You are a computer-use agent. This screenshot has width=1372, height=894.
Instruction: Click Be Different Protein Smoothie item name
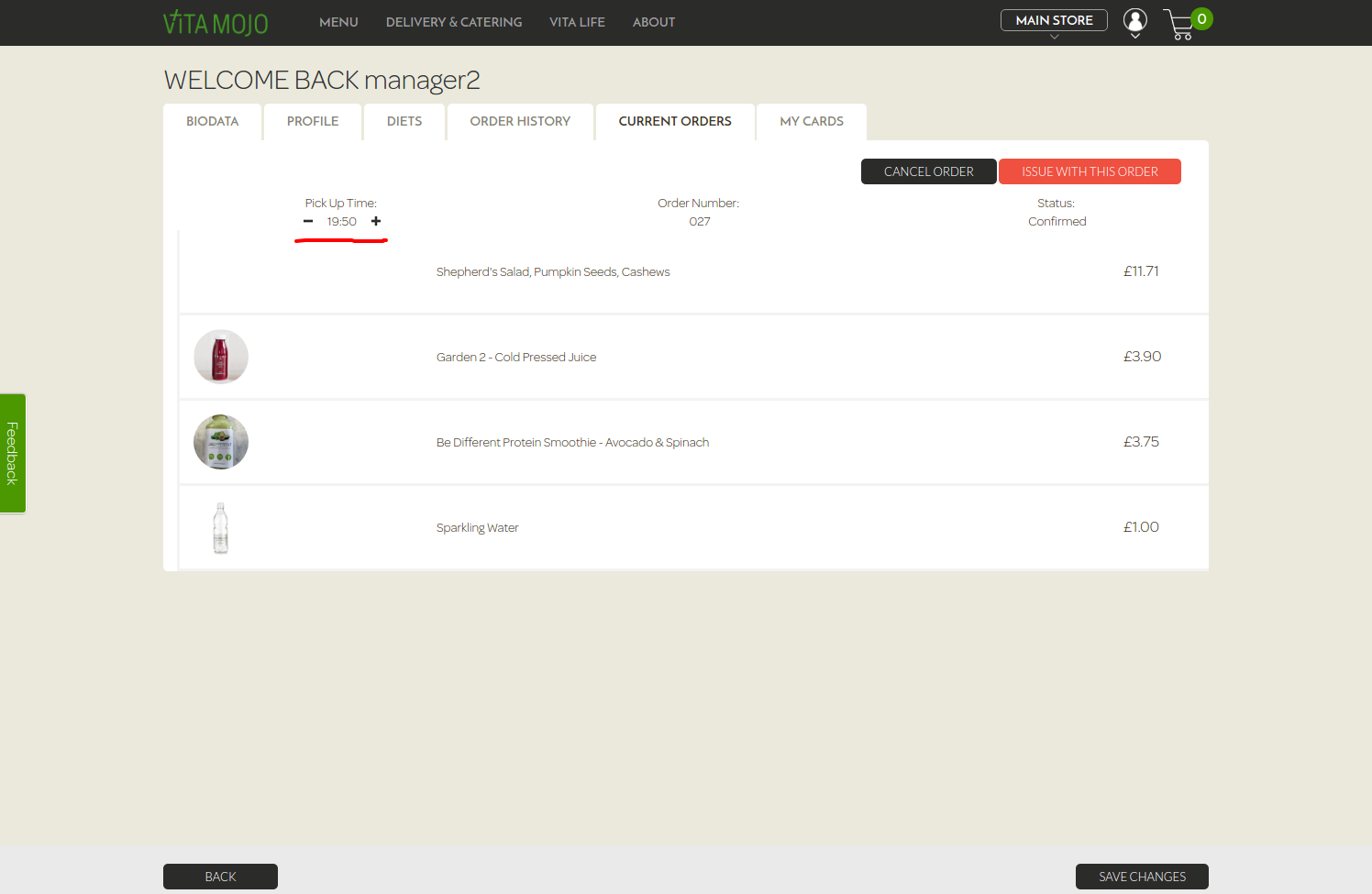[572, 442]
